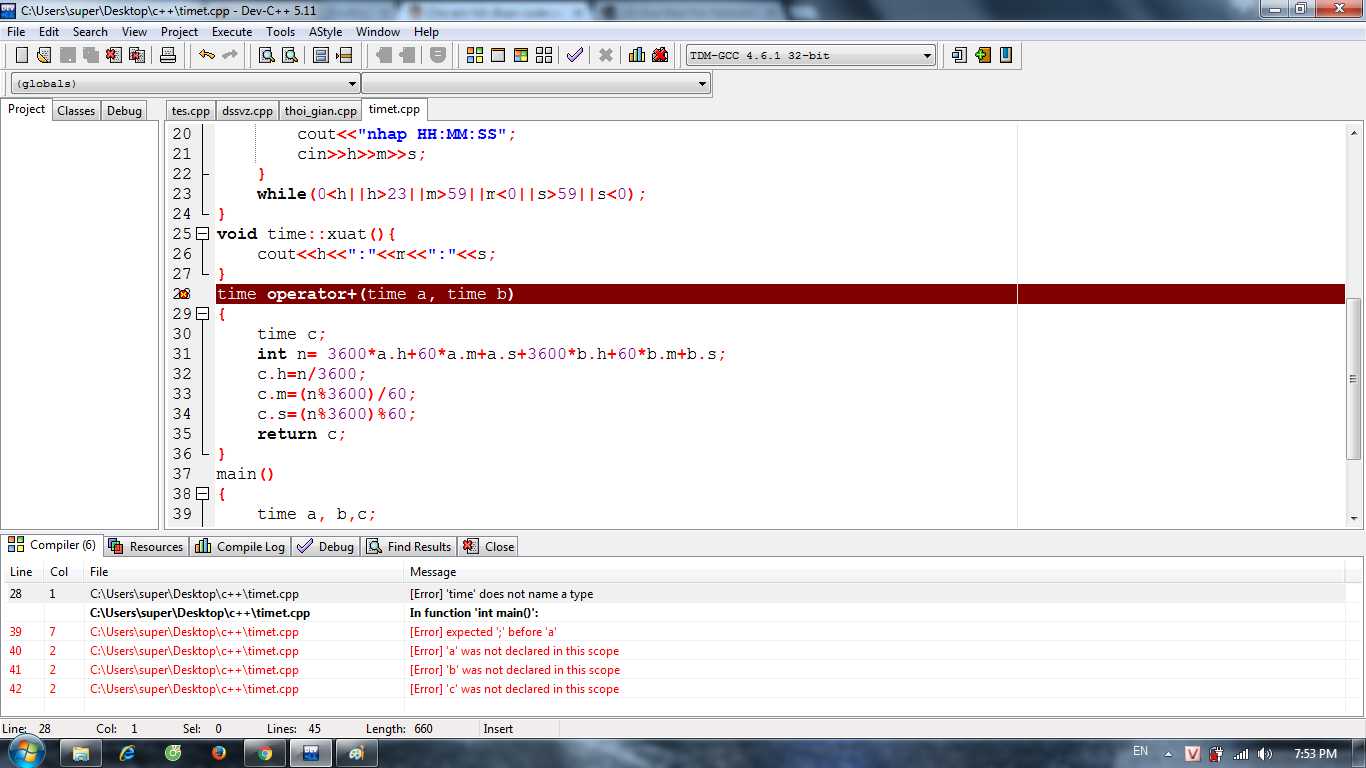
Task: Open the Compile Log tab
Action: [241, 546]
